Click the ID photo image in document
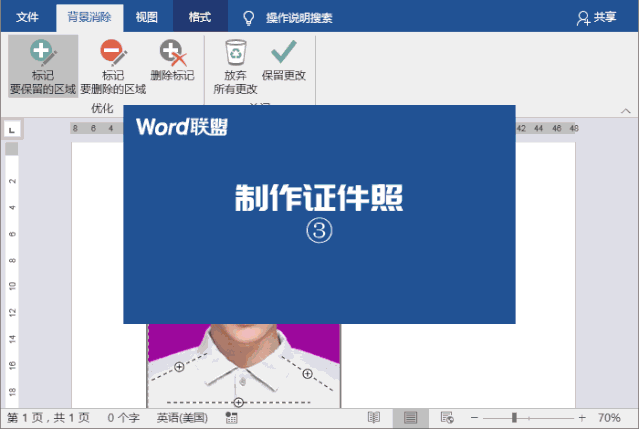 pyautogui.click(x=244, y=366)
